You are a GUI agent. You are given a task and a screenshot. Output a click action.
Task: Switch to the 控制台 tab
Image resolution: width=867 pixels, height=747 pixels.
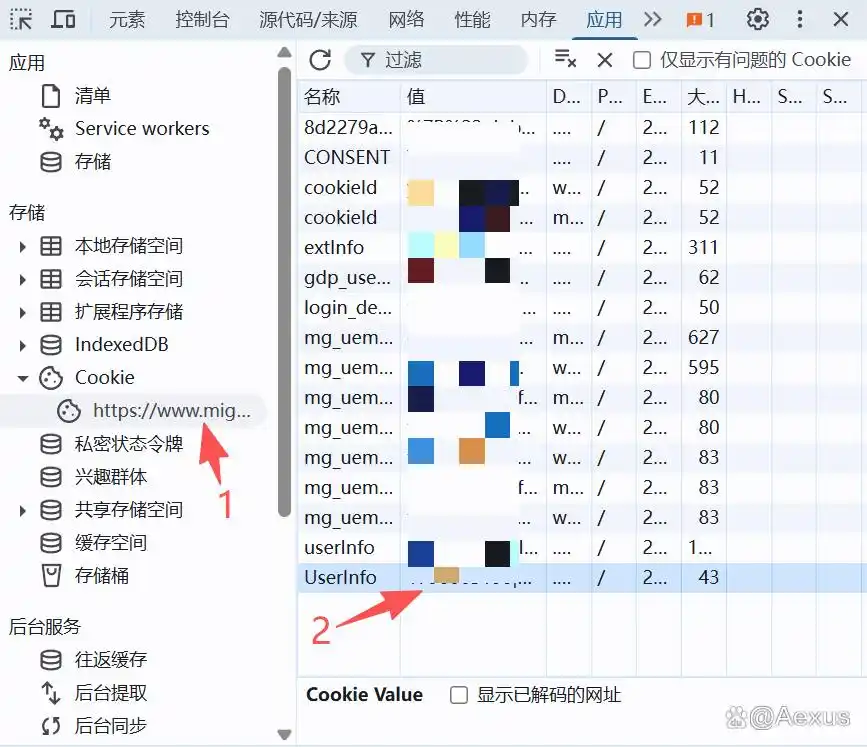point(202,20)
